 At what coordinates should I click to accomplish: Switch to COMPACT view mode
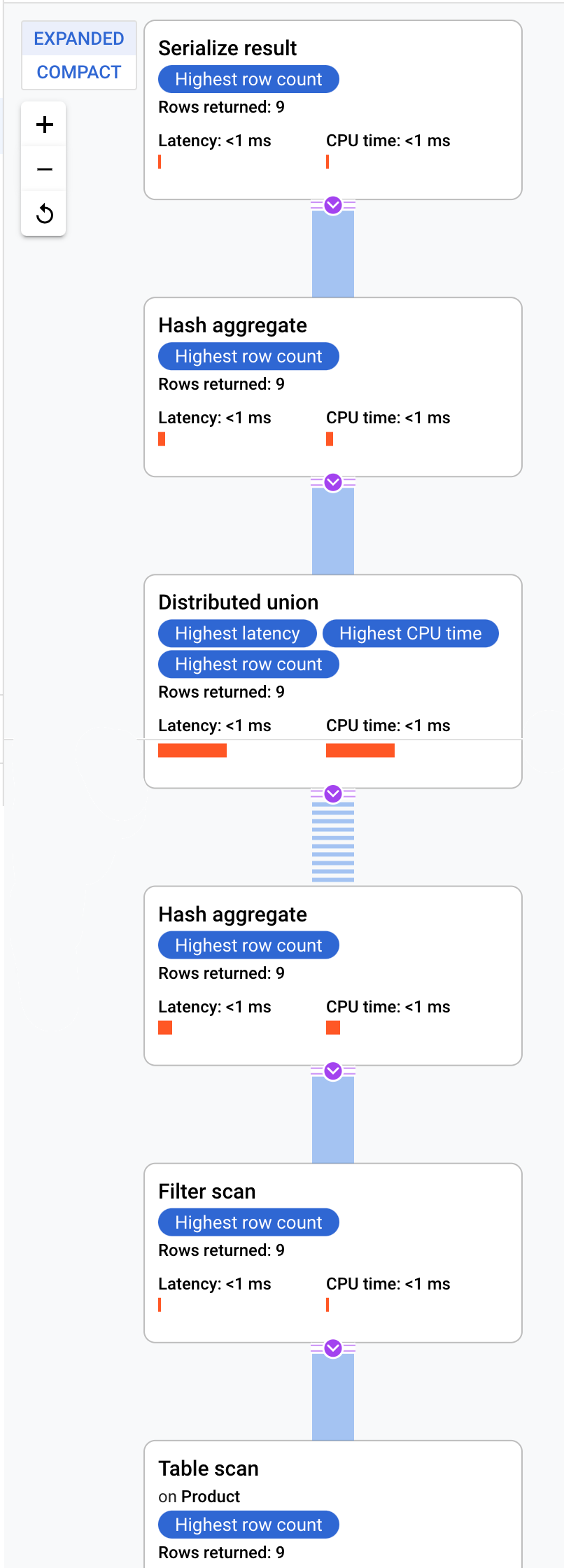point(79,72)
